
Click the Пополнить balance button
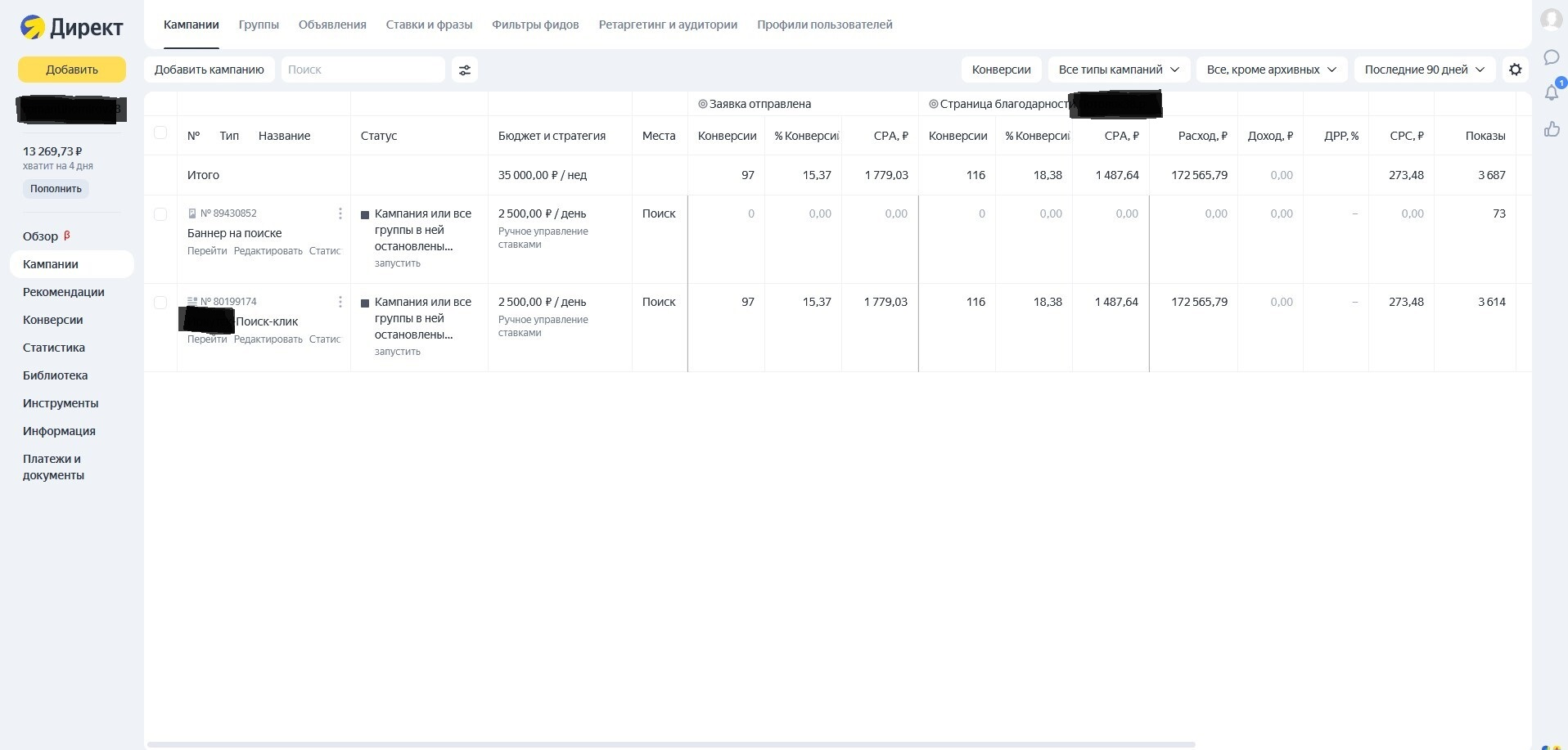pyautogui.click(x=56, y=189)
